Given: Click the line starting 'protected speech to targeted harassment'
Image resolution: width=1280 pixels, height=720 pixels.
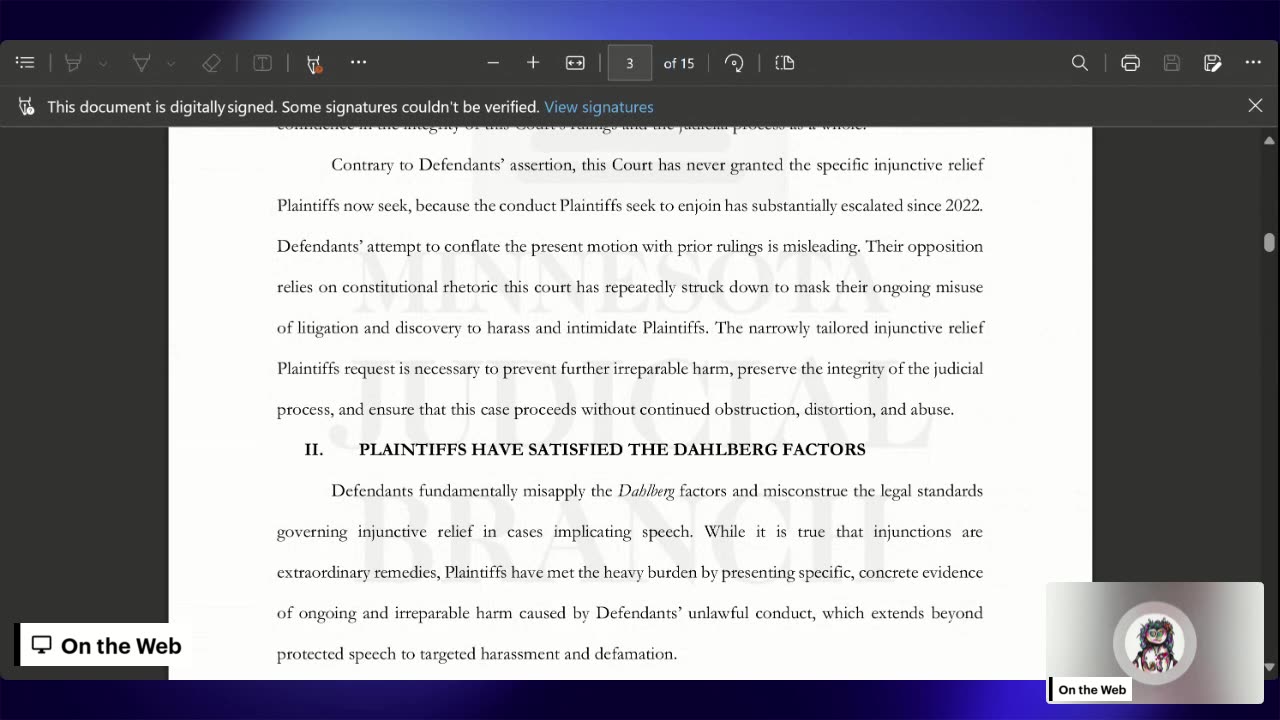Looking at the screenshot, I should point(477,654).
